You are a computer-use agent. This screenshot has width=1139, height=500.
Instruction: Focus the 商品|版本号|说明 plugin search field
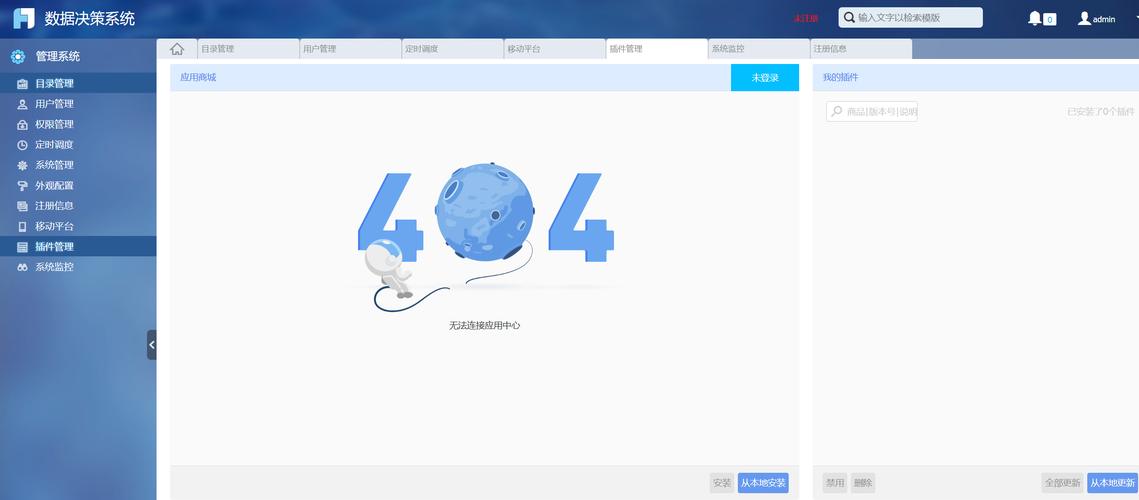pos(872,111)
